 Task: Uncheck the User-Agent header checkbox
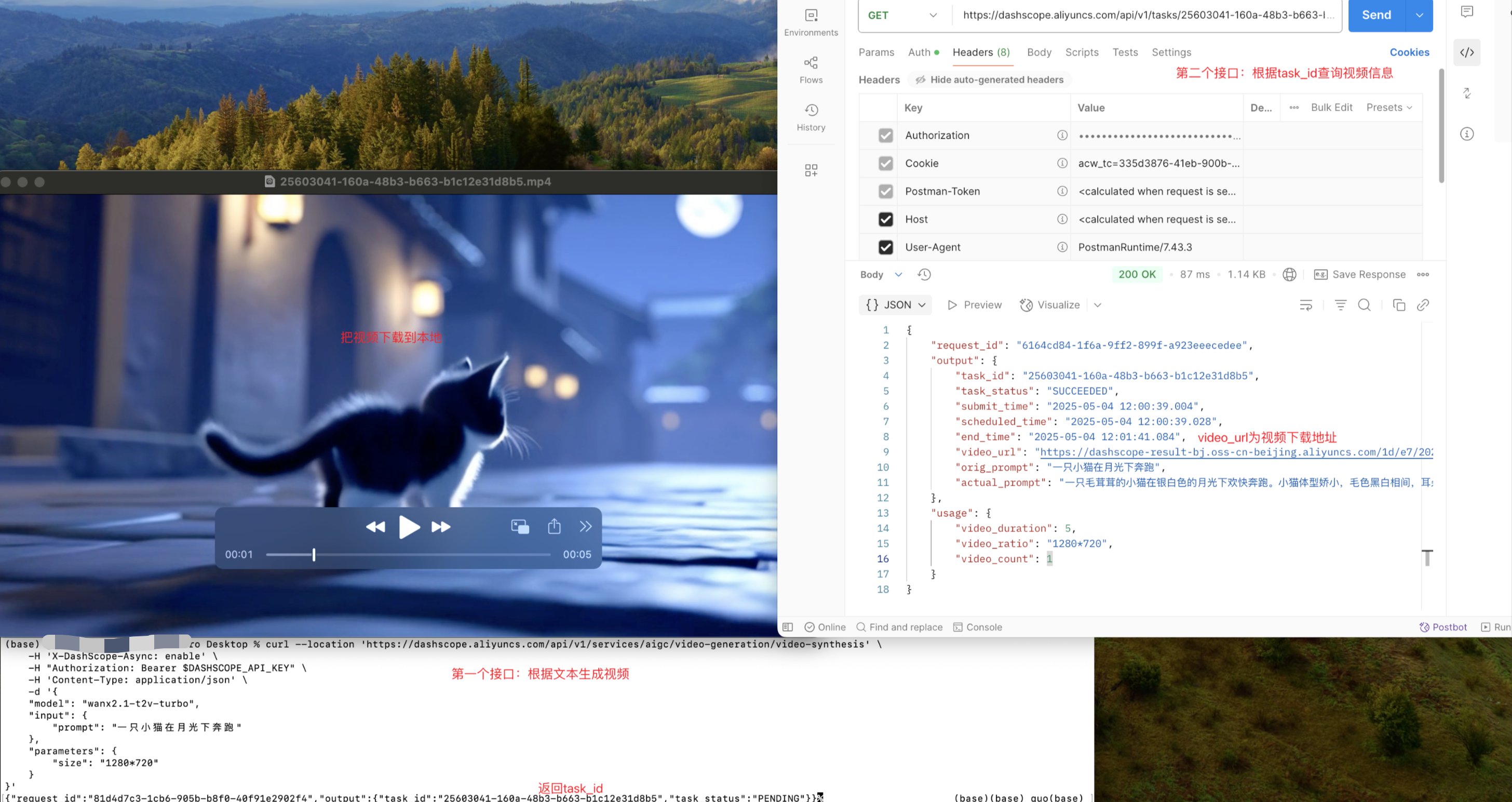click(x=885, y=247)
